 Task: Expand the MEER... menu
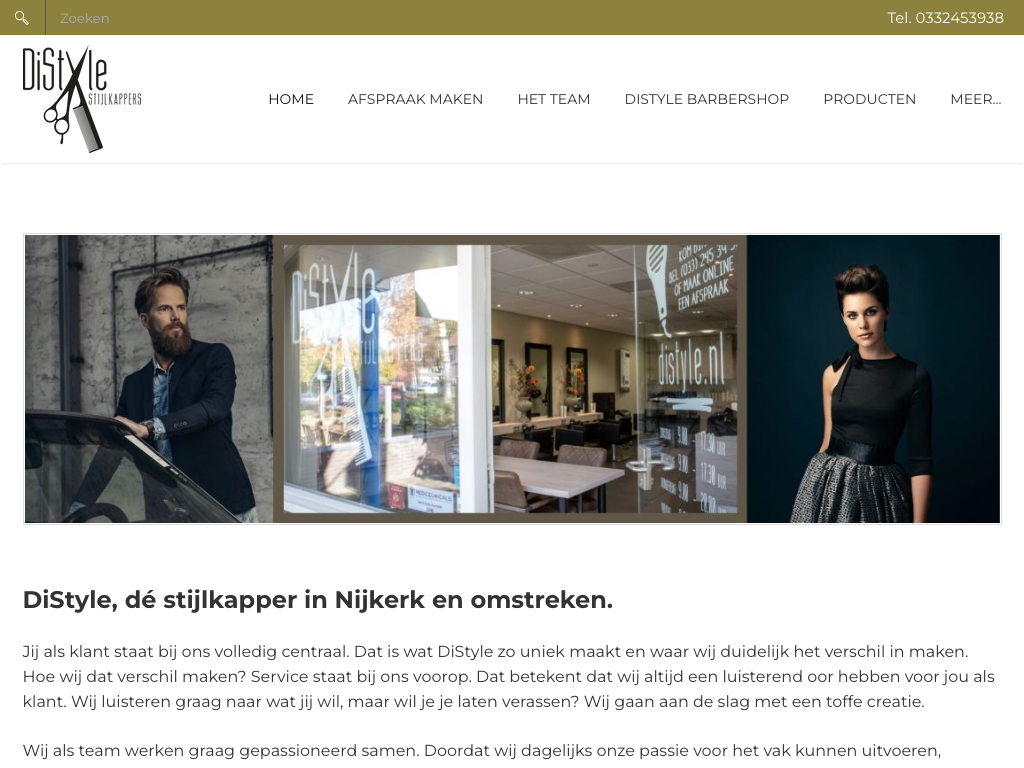[976, 99]
